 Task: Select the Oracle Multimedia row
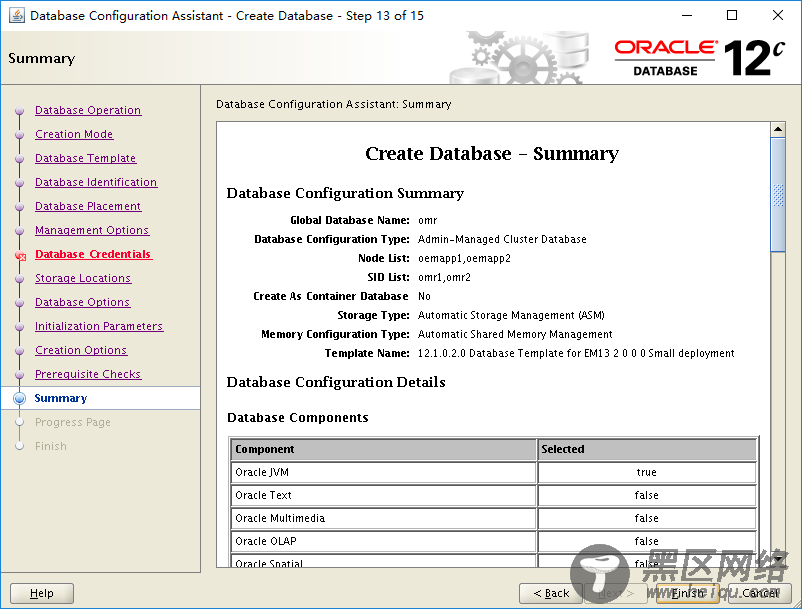click(x=494, y=518)
